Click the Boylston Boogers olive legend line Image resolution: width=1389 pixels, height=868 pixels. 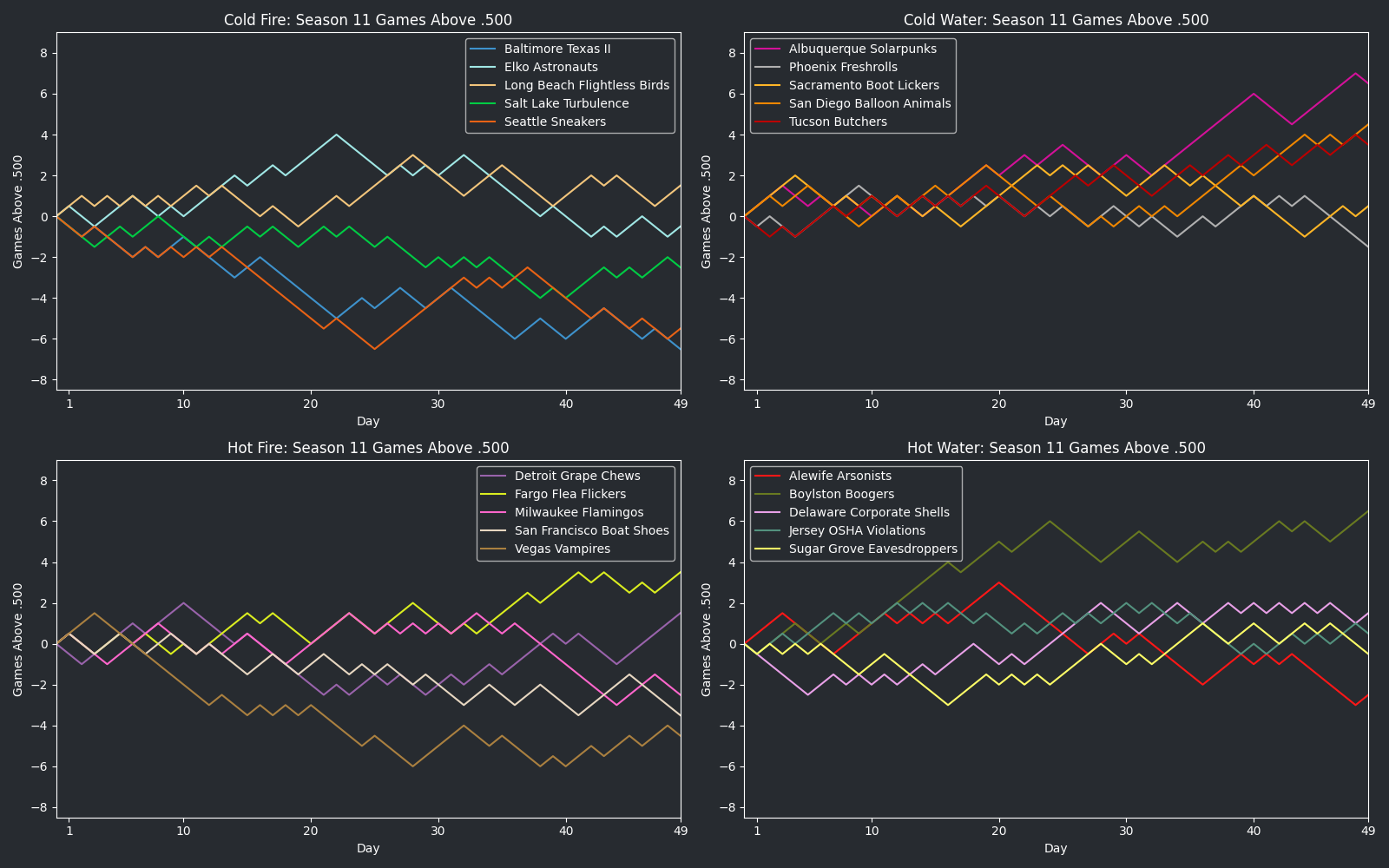pos(769,494)
